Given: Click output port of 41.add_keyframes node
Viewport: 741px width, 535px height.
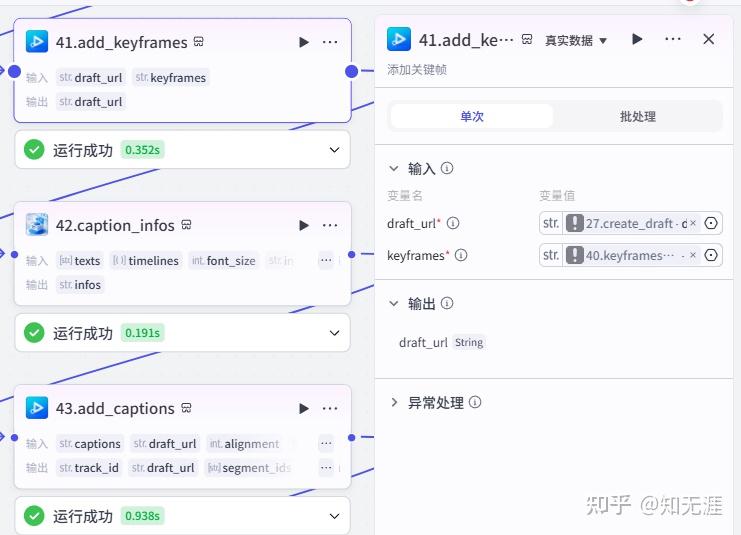Looking at the screenshot, I should [352, 71].
